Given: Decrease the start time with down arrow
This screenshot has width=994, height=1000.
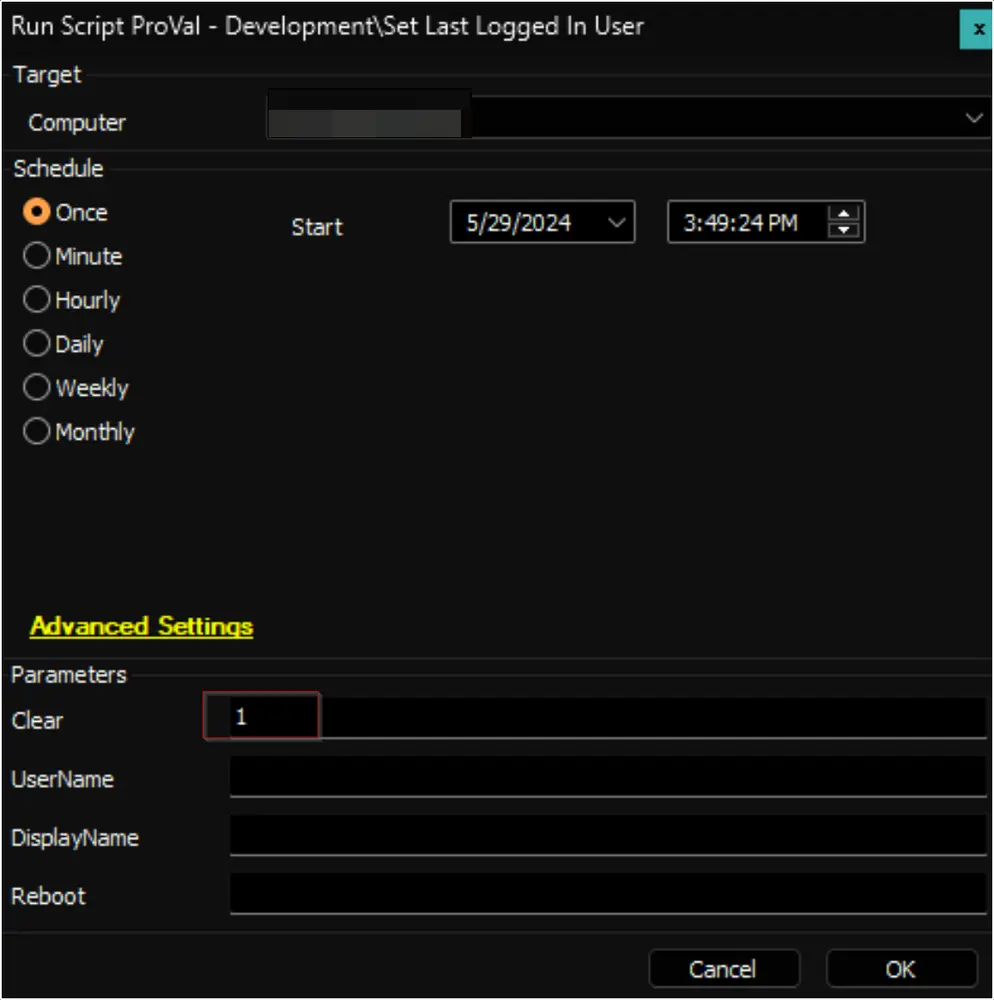Looking at the screenshot, I should pyautogui.click(x=843, y=230).
